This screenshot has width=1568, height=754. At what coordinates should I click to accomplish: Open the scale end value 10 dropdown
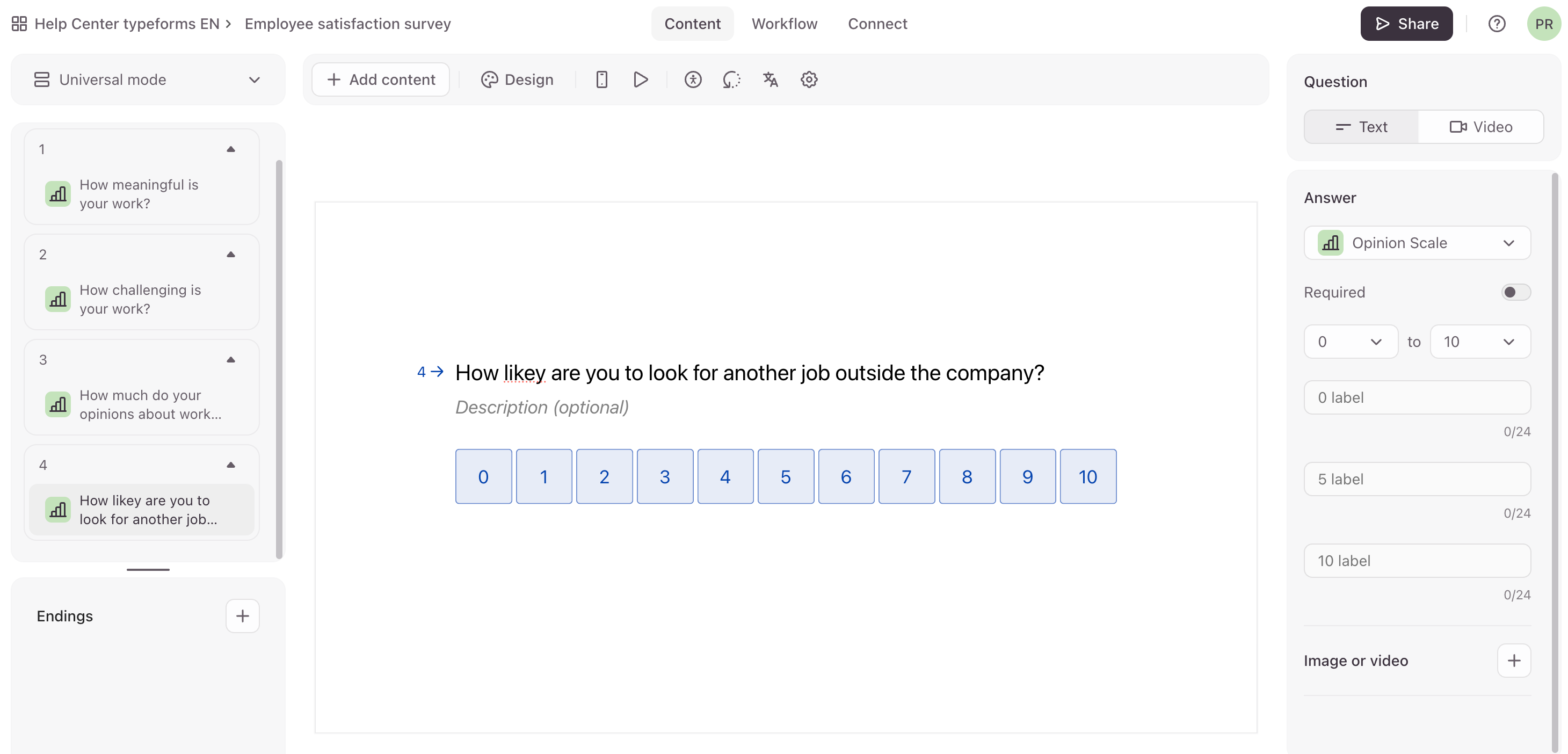[1480, 342]
